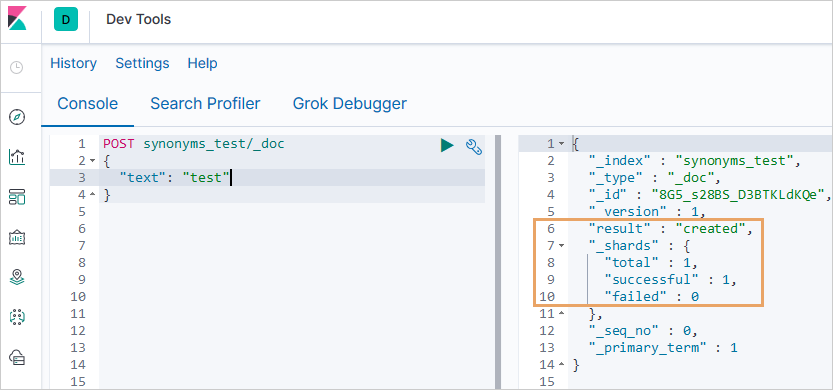The width and height of the screenshot is (833, 390).
Task: Open Maps pin icon in sidebar
Action: pos(18,277)
